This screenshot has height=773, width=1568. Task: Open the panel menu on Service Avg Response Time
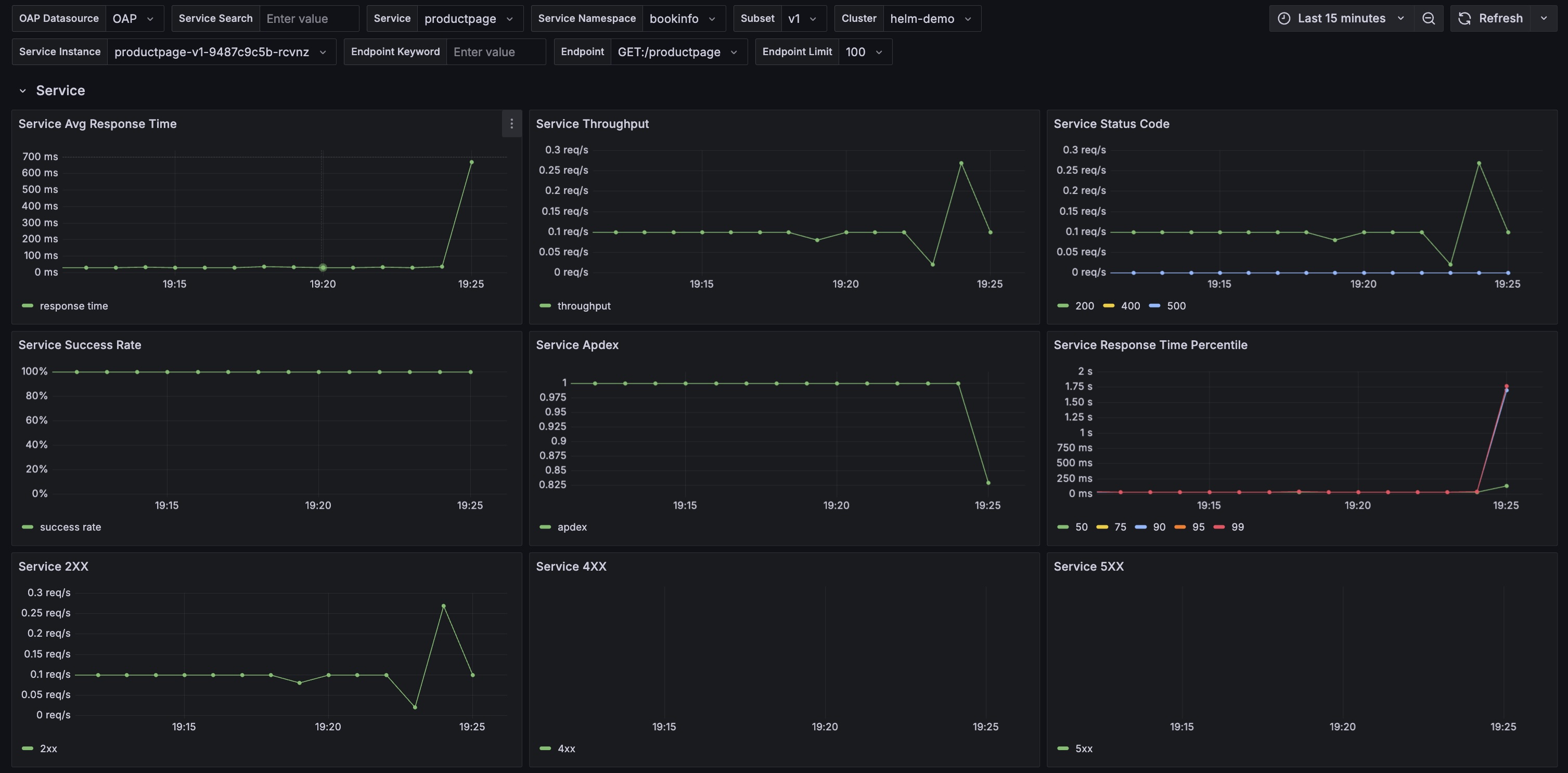pyautogui.click(x=512, y=124)
